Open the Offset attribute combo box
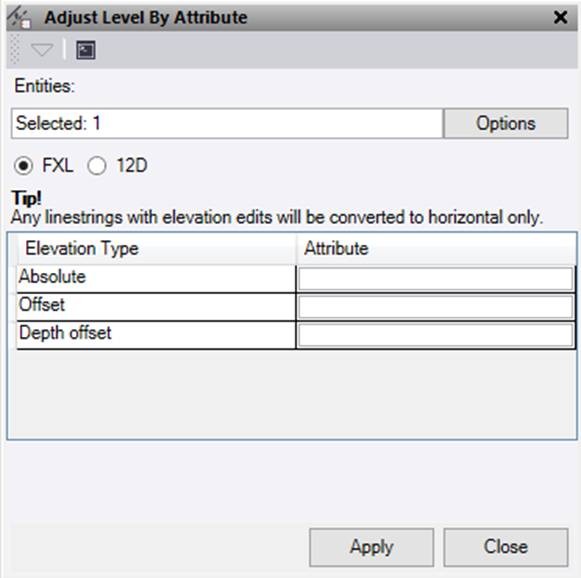The height and width of the screenshot is (578, 581). click(435, 307)
